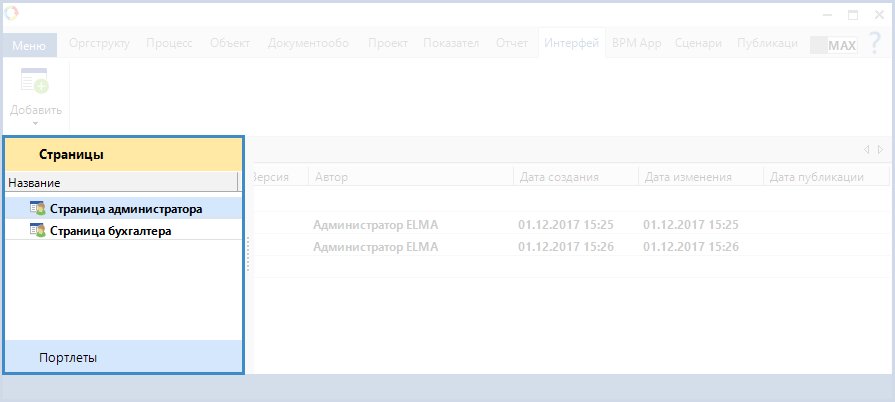
Task: Click the MAX edition toggle
Action: pyautogui.click(x=834, y=46)
